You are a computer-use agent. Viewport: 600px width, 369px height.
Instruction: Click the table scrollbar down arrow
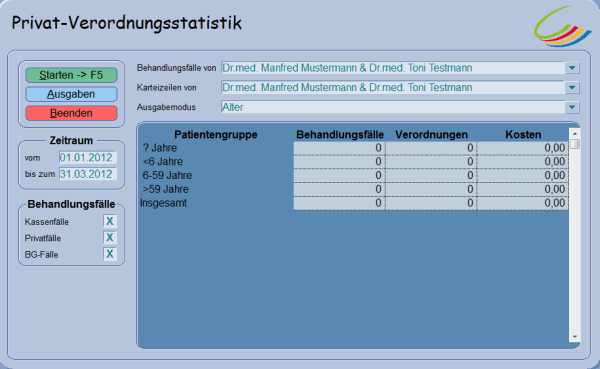pyautogui.click(x=574, y=337)
